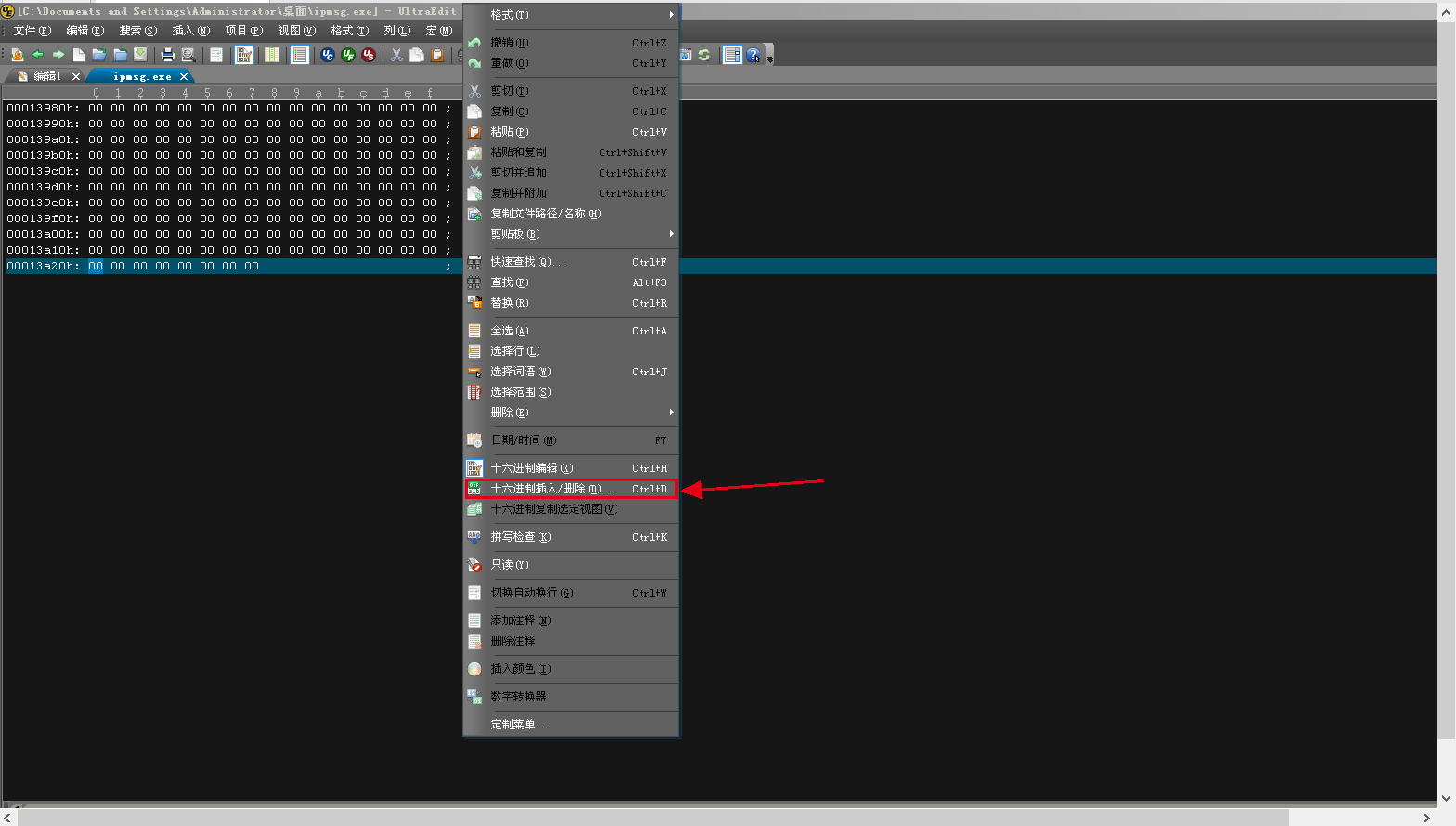Screen dimensions: 1456x826
Task: Expand the 删除(E) submenu
Action: (571, 413)
